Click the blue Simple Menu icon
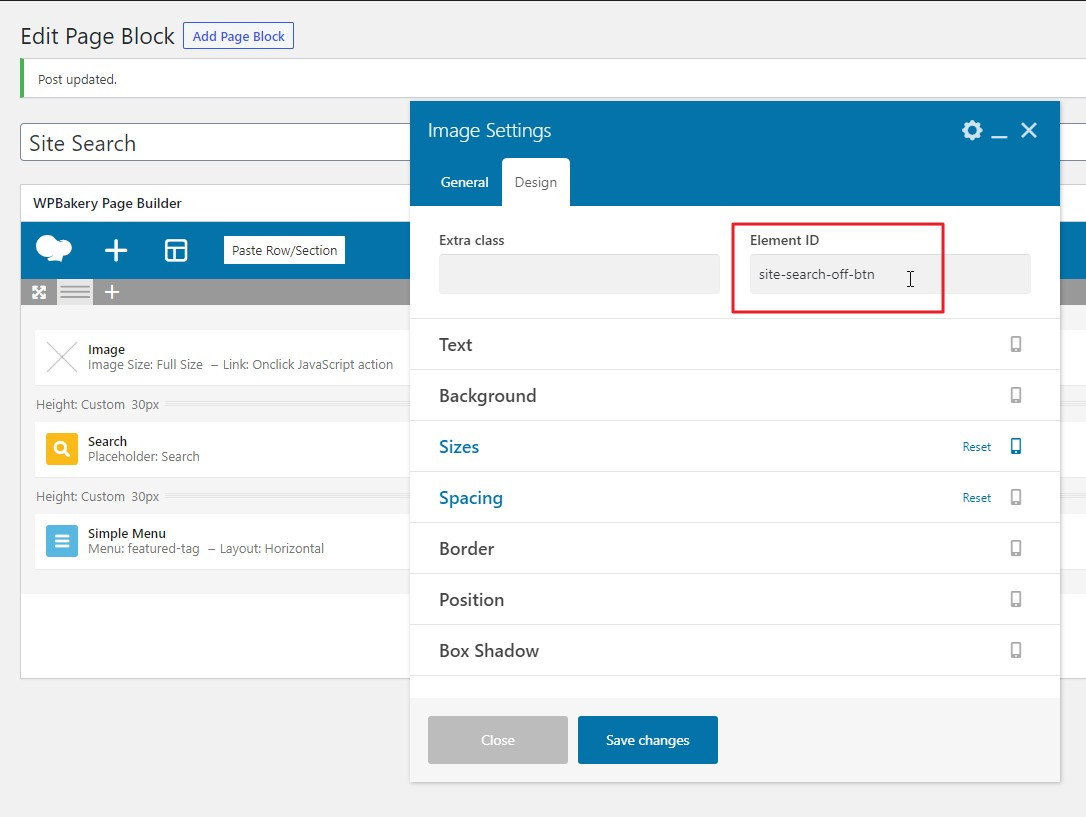 (x=62, y=541)
